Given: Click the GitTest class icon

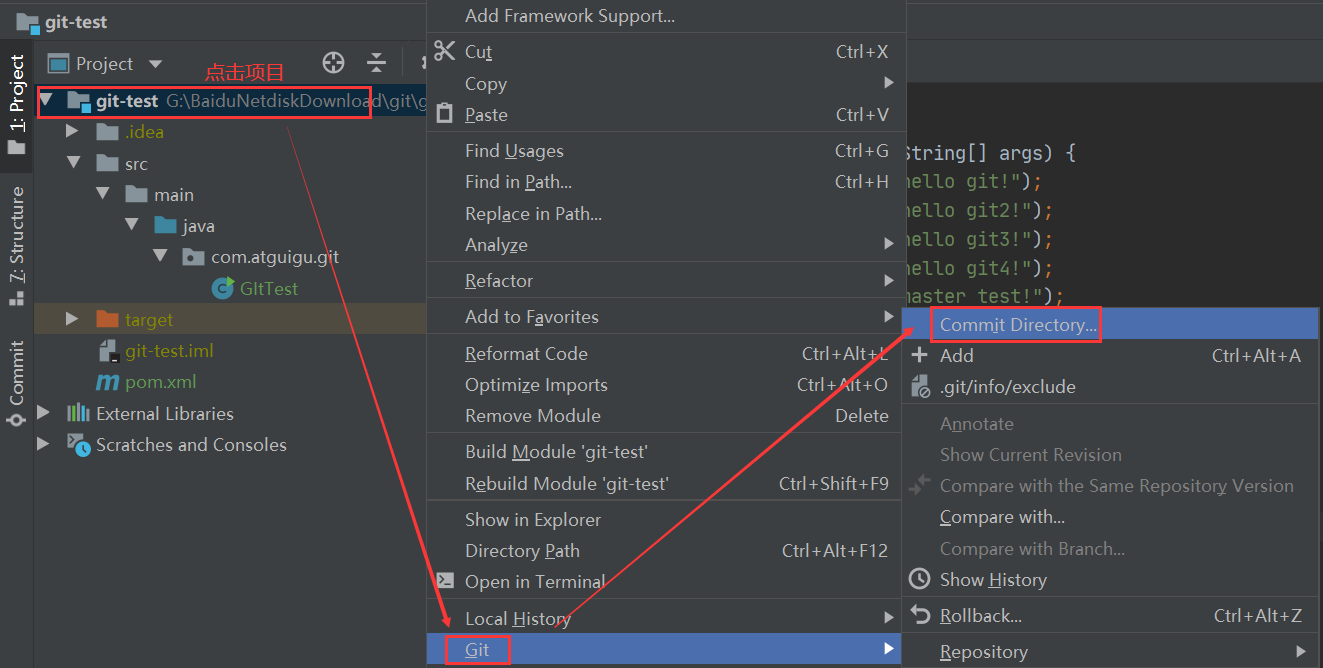Looking at the screenshot, I should [x=222, y=288].
